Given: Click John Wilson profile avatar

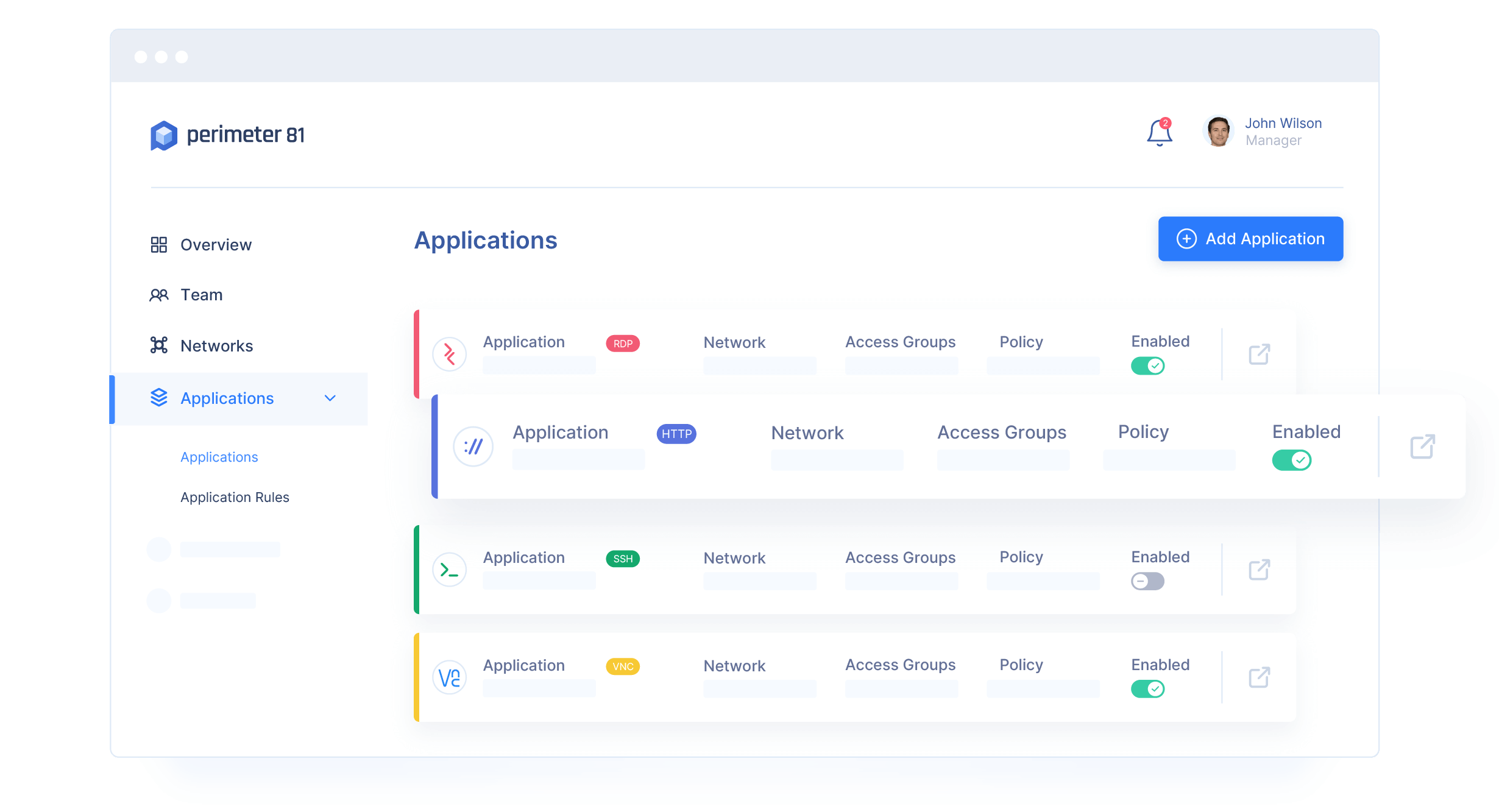Looking at the screenshot, I should (1218, 132).
